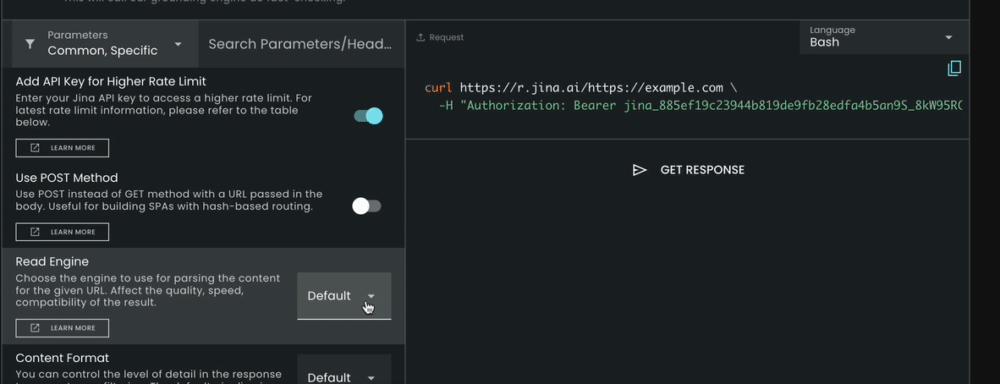Click the upload icon next to Request

point(420,38)
